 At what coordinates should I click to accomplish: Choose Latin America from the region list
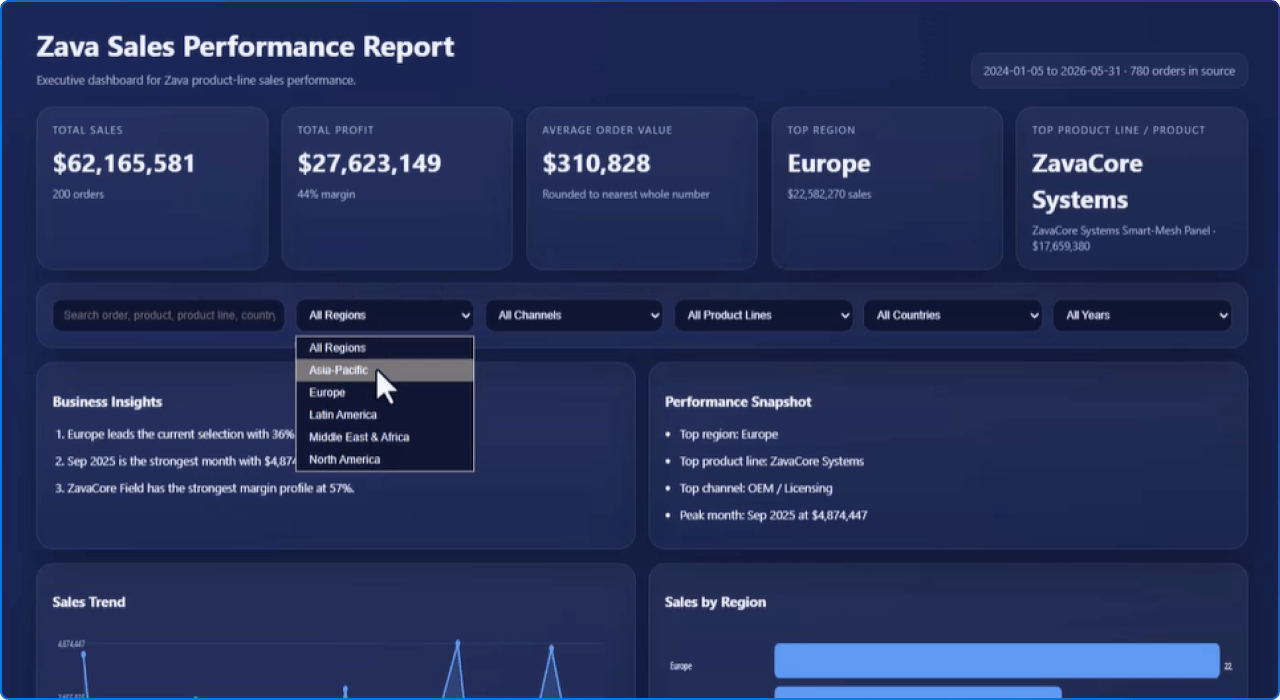click(385, 414)
